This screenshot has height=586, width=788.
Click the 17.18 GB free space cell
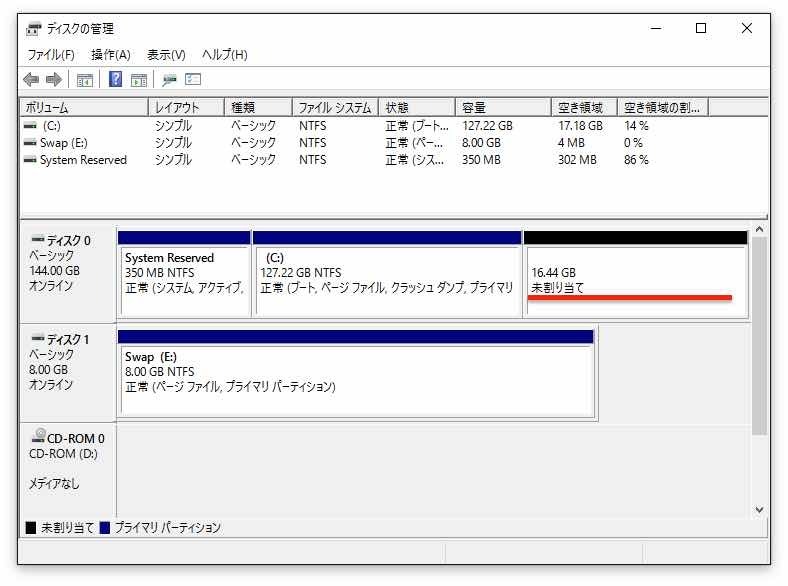click(580, 126)
